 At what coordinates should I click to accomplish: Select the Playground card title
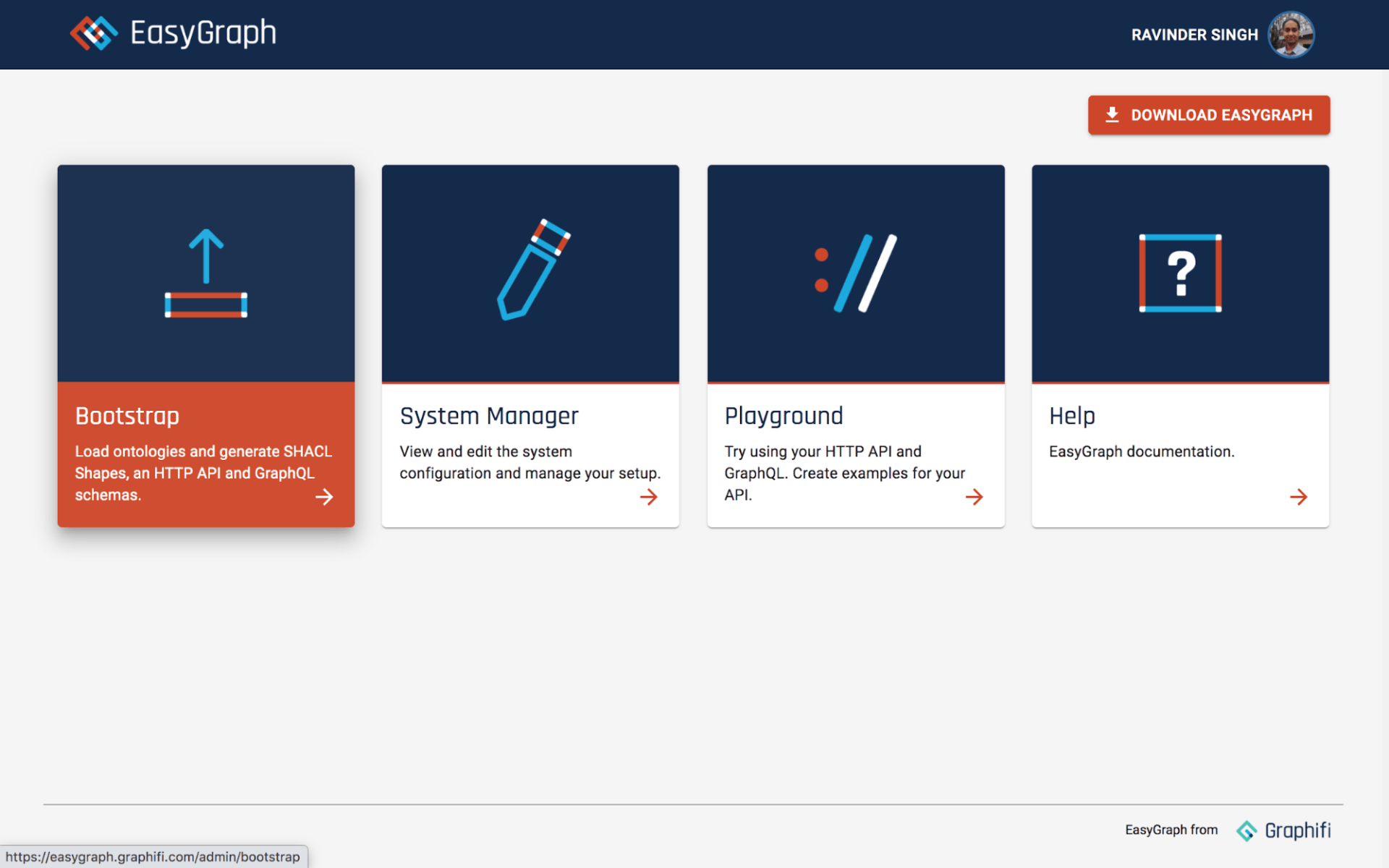783,416
